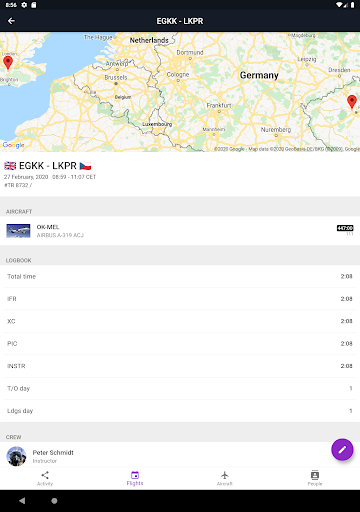Open crew member Peter Schmidt
The height and width of the screenshot is (512, 360).
point(180,455)
